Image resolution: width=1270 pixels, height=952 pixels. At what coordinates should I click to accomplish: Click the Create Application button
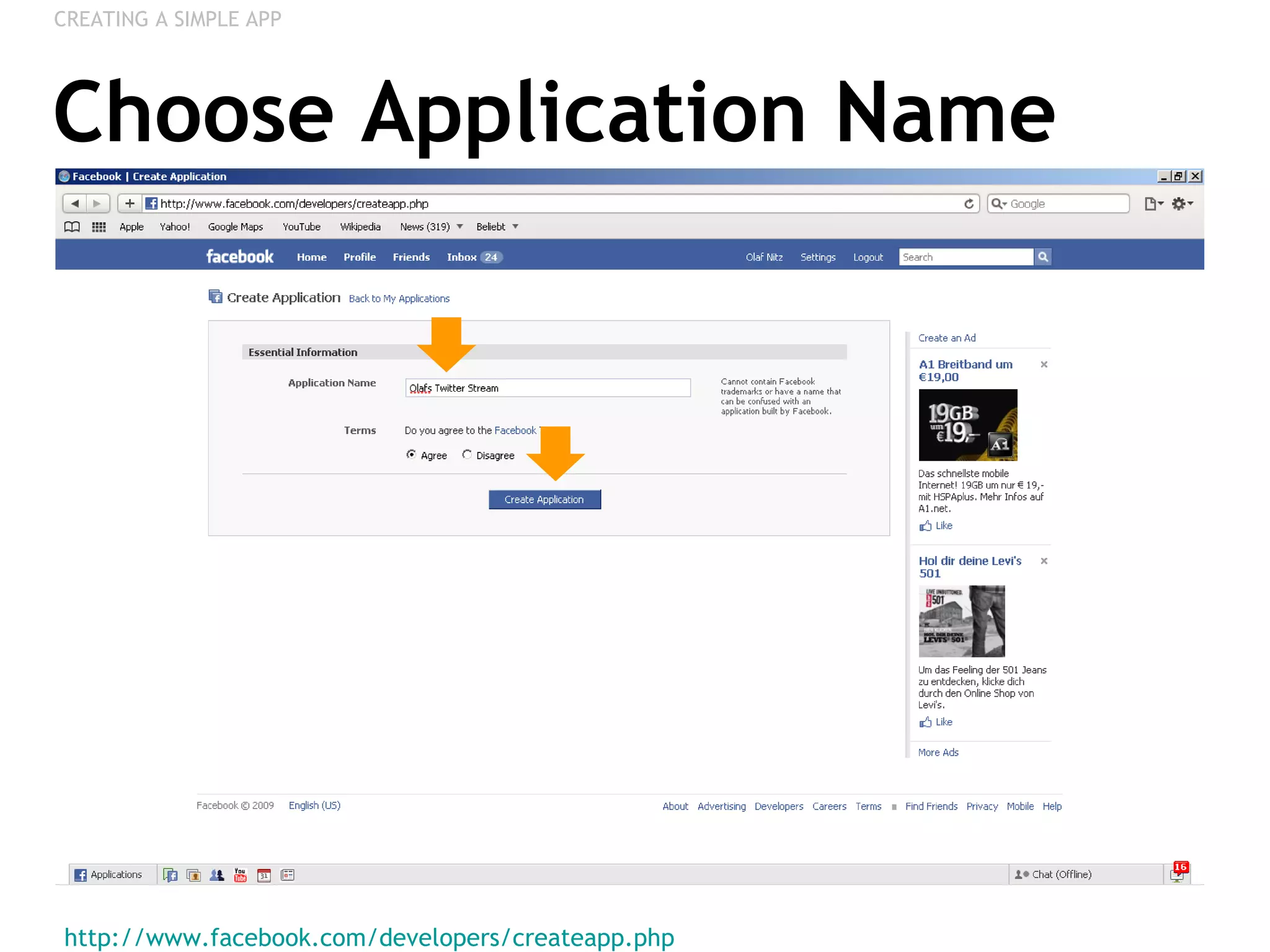pos(544,500)
